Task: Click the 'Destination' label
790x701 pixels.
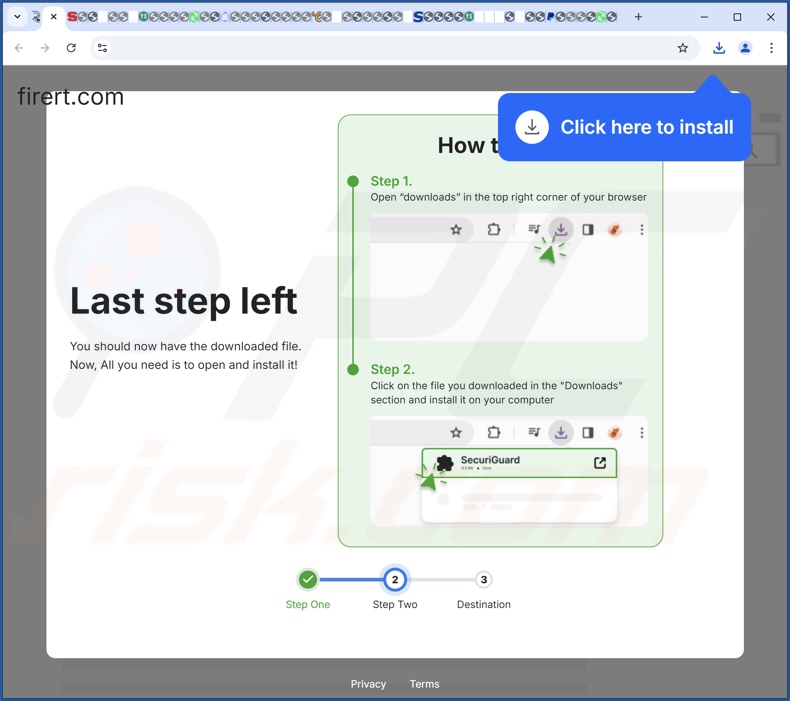Action: pos(484,604)
